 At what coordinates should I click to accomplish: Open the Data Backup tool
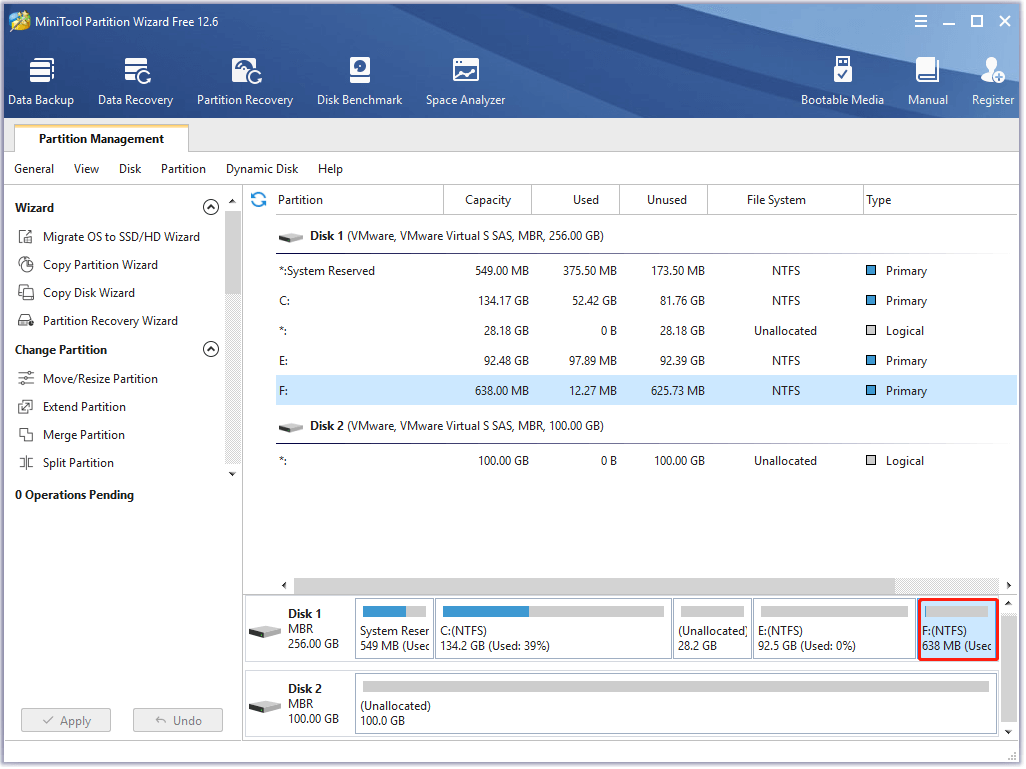(x=41, y=80)
